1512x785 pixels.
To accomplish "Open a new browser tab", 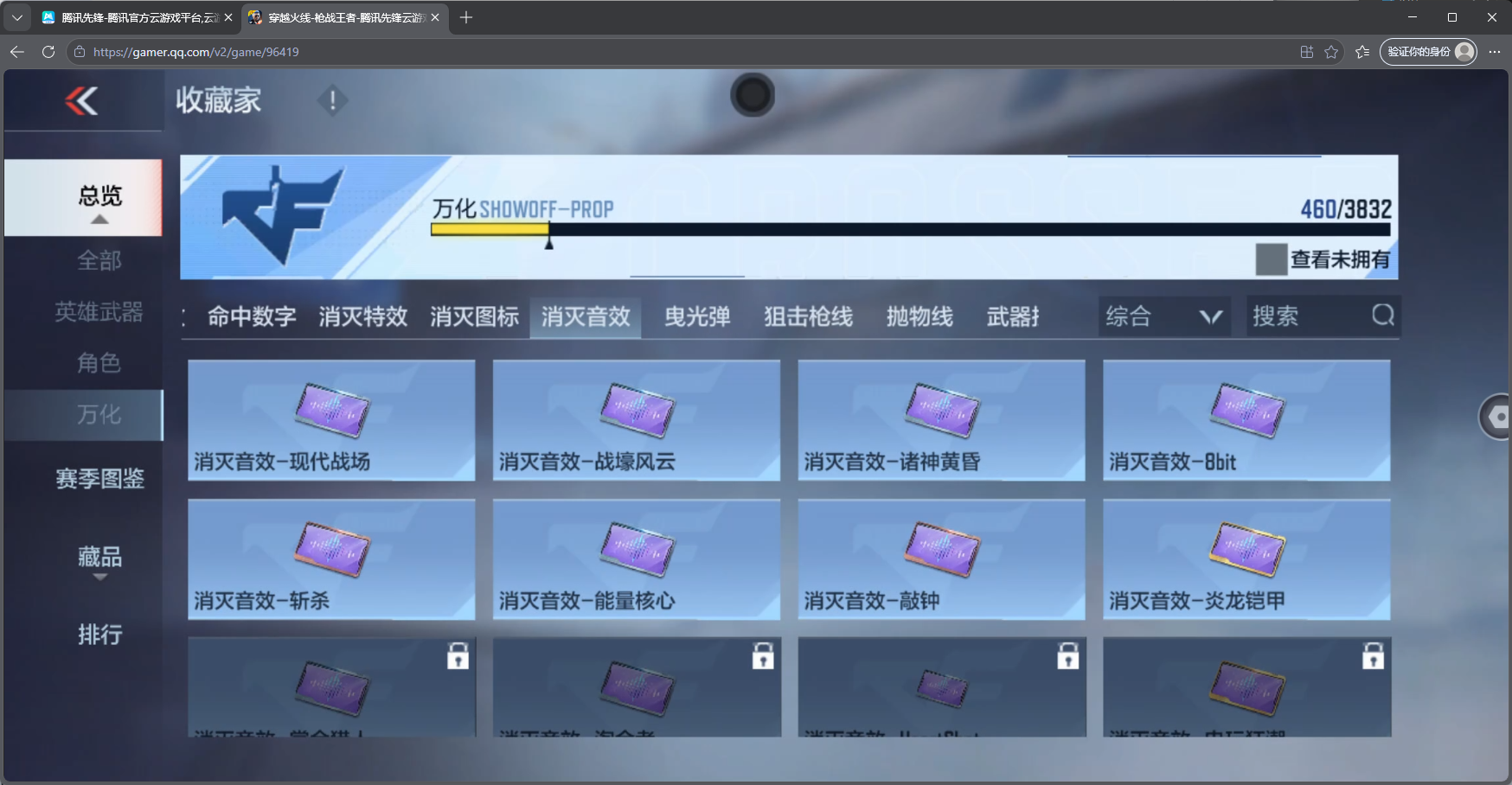I will pyautogui.click(x=466, y=17).
